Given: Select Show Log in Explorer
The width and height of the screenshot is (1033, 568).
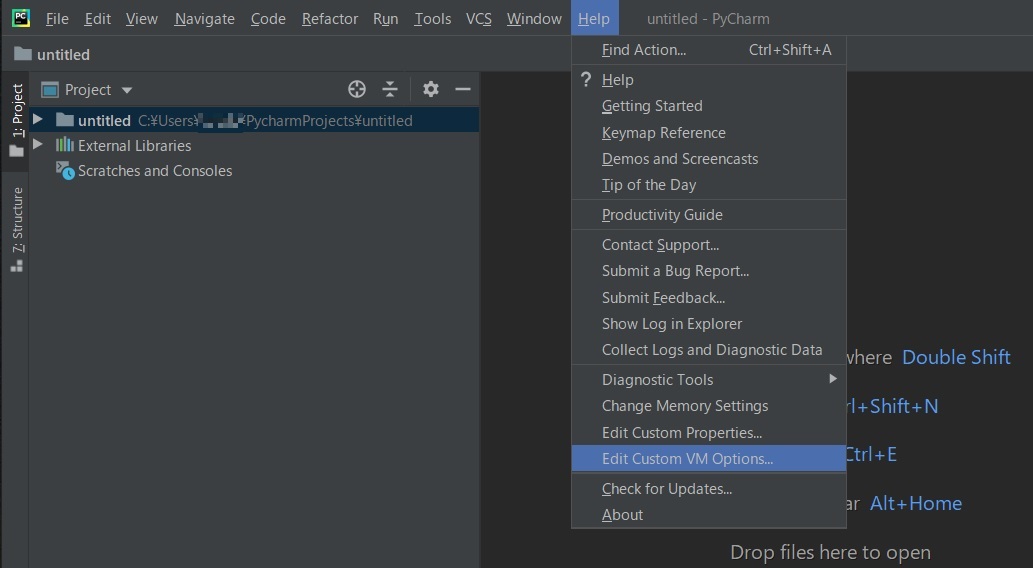Looking at the screenshot, I should tap(709, 324).
